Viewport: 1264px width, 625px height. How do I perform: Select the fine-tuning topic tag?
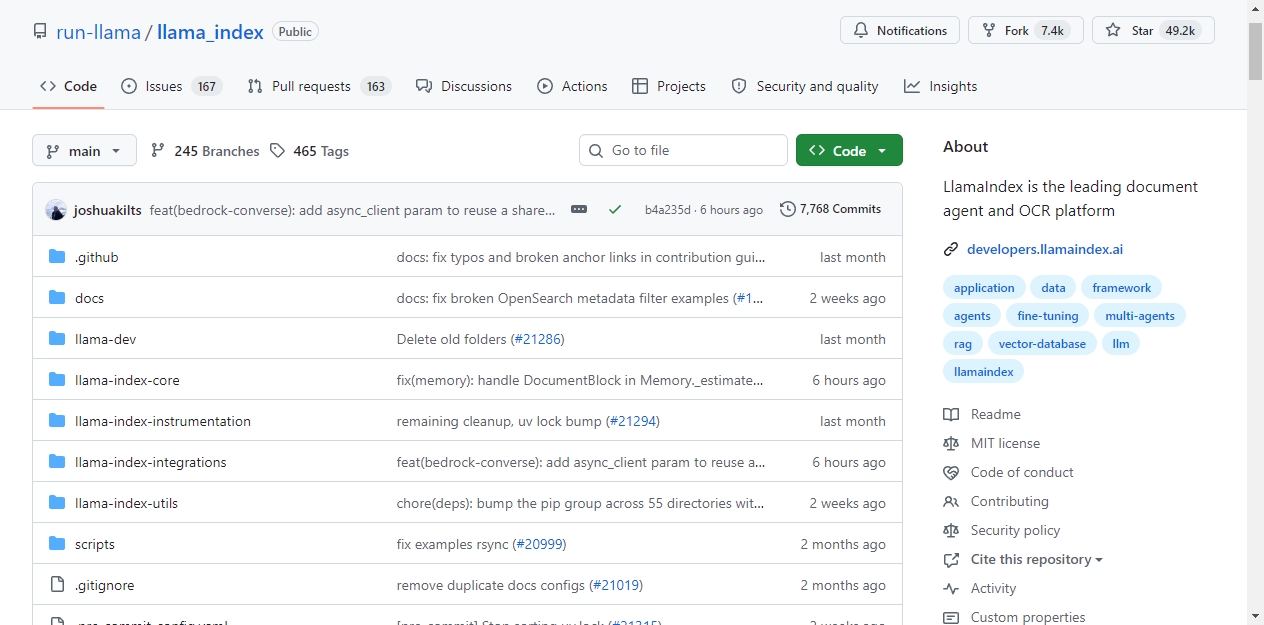[x=1048, y=316]
